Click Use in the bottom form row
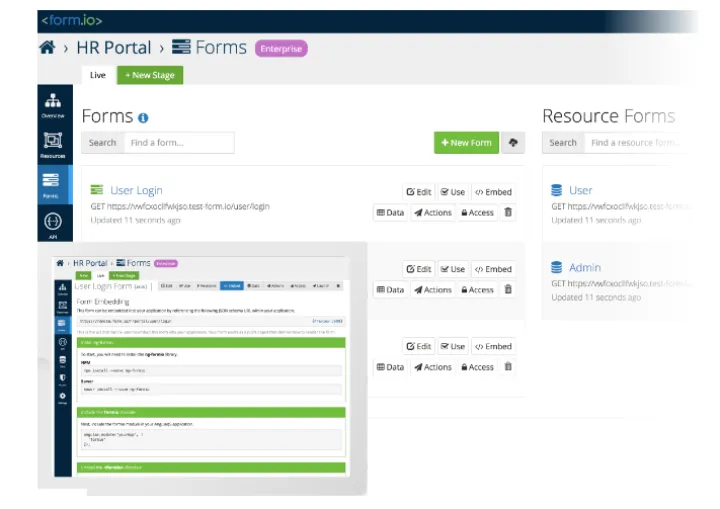Screen dimensions: 720x509 coord(453,346)
